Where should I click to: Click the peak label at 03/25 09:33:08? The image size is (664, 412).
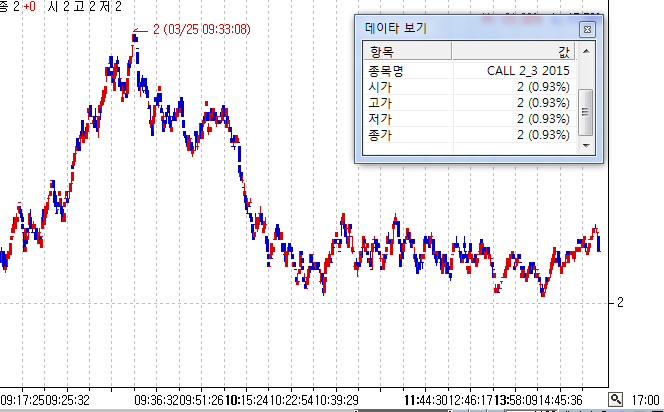click(x=201, y=30)
